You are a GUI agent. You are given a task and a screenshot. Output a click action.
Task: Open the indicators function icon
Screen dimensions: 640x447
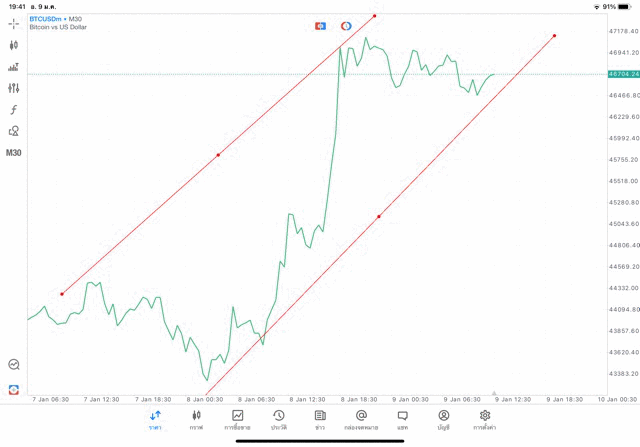coord(14,110)
